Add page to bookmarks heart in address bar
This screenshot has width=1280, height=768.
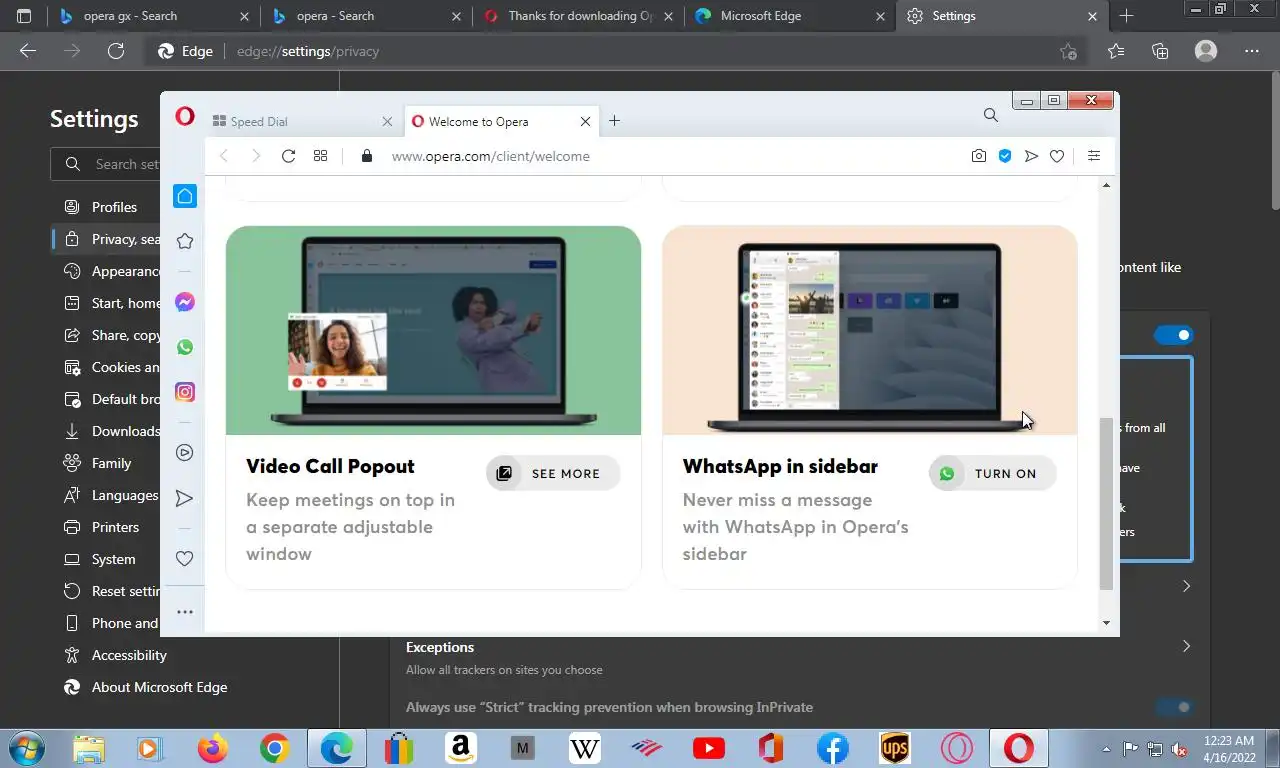point(1057,156)
